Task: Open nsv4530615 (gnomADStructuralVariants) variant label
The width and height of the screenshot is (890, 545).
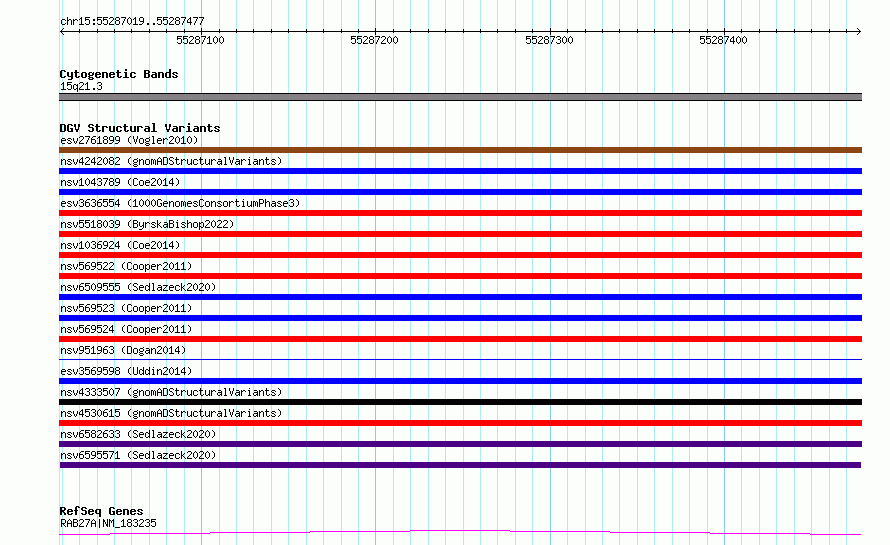Action: click(x=171, y=413)
